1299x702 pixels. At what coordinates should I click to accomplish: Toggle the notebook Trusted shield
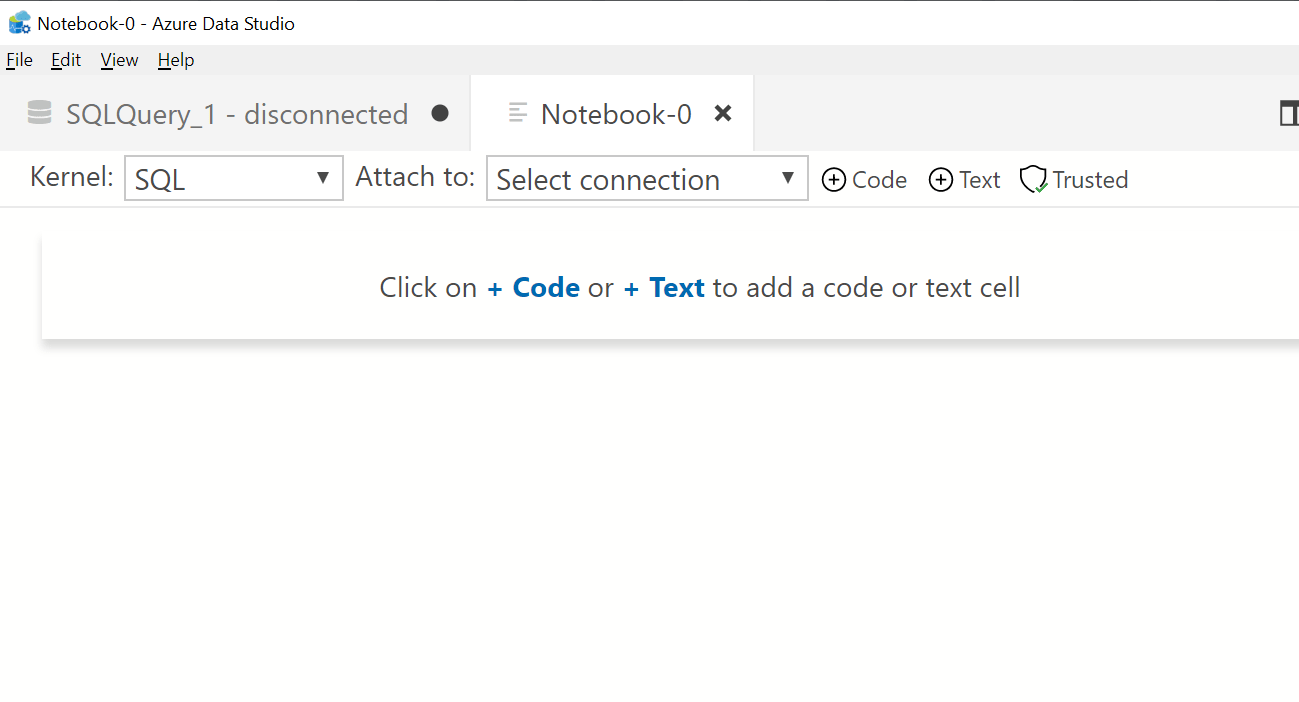point(1074,180)
